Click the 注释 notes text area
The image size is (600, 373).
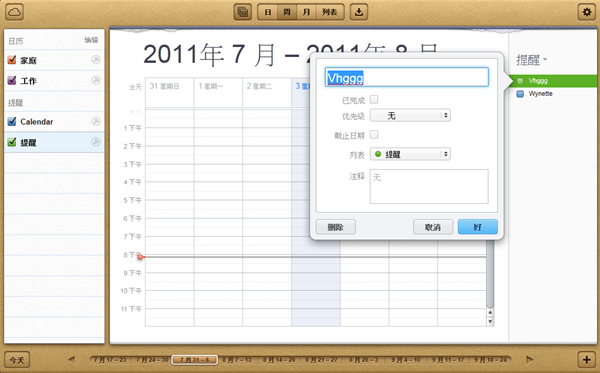click(429, 187)
